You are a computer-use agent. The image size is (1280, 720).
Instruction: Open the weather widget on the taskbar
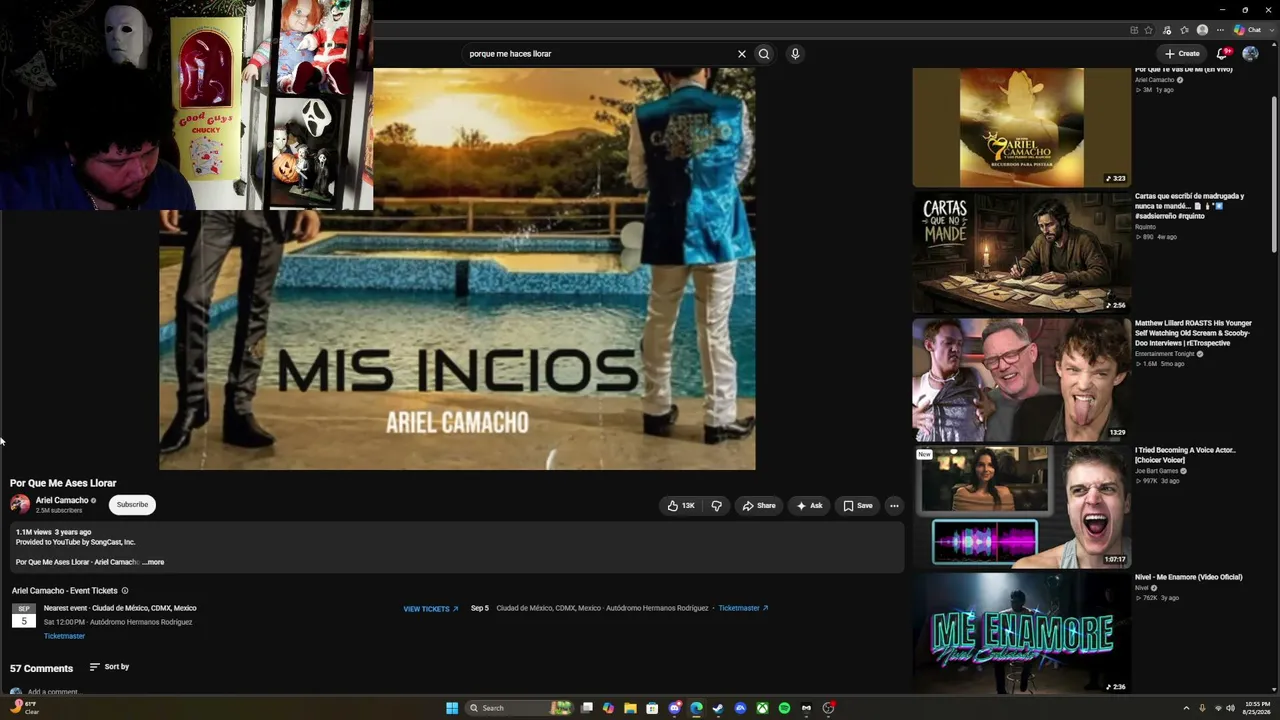(x=24, y=708)
